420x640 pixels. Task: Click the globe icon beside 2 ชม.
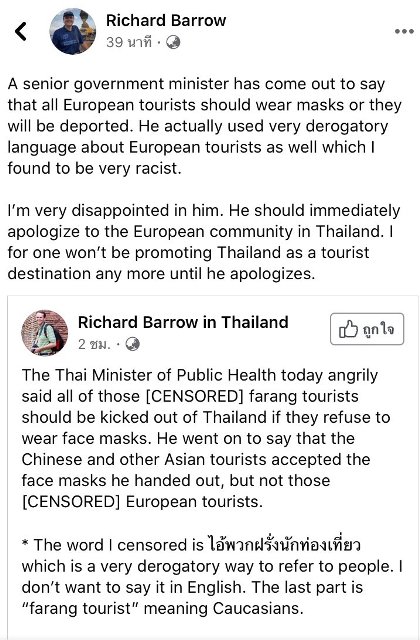point(132,344)
